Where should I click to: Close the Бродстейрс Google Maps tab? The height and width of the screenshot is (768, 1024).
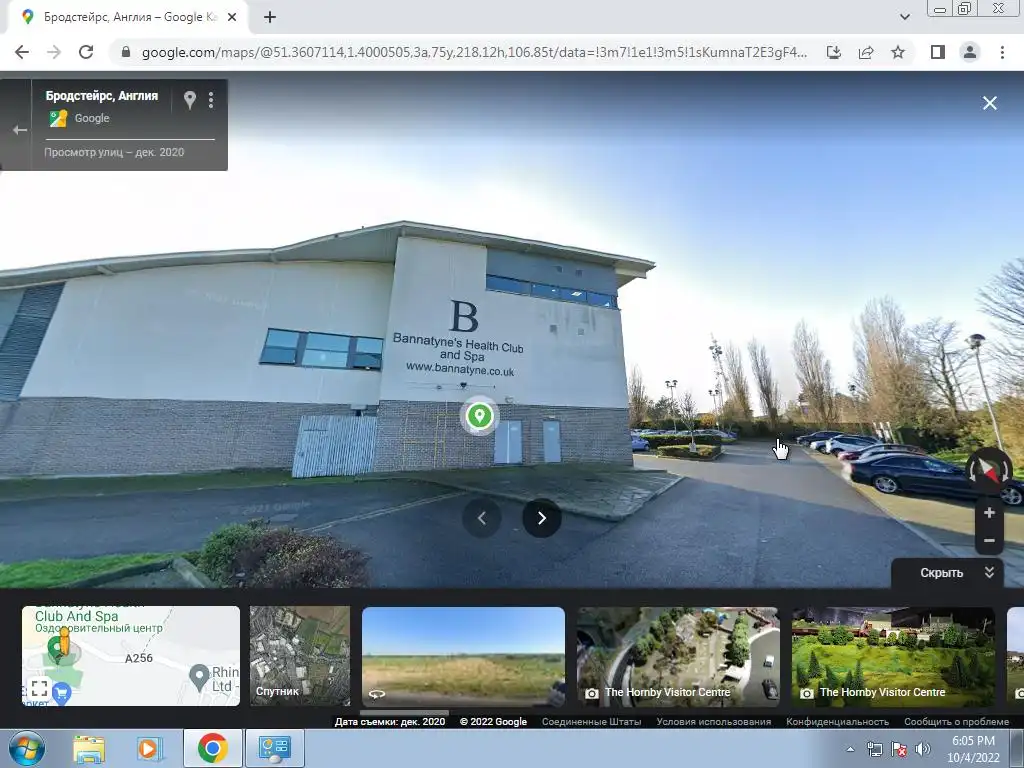[x=232, y=17]
